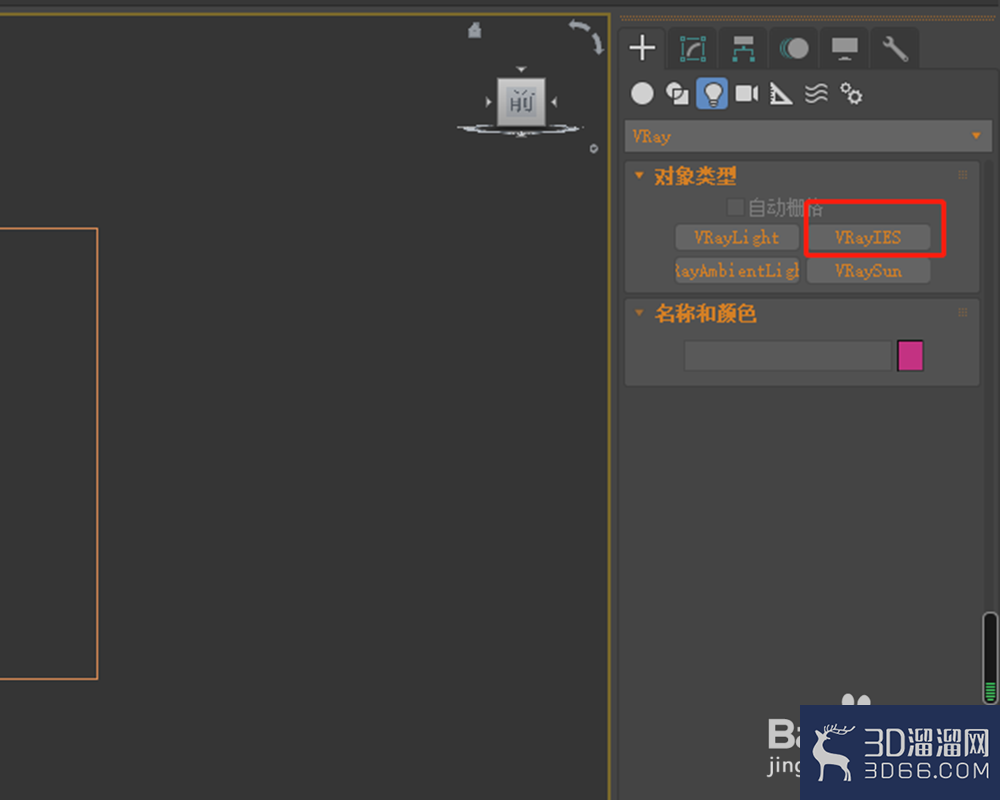
Task: Select the Systems gears category icon
Action: (x=851, y=94)
